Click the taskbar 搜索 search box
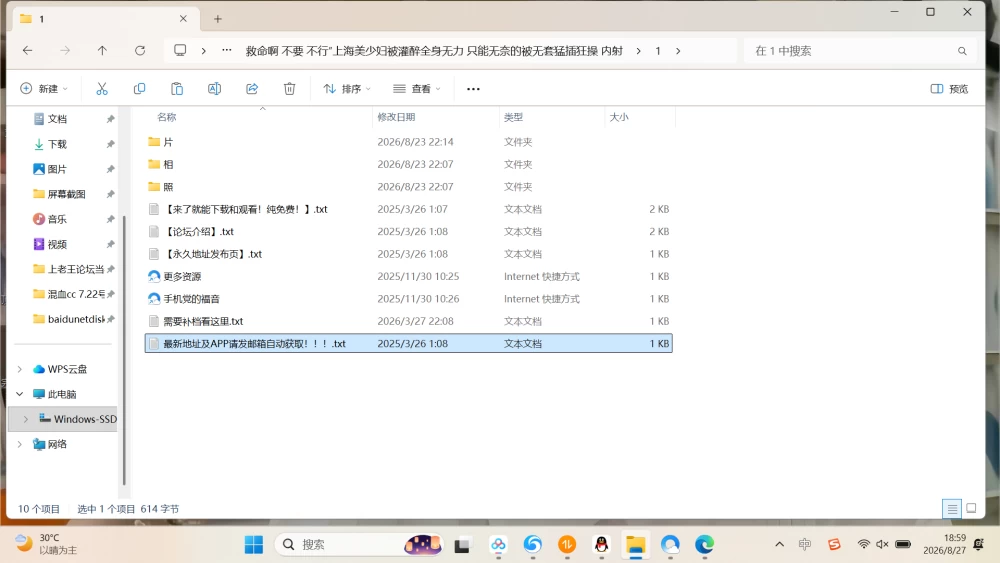The width and height of the screenshot is (1000, 563). coord(359,545)
